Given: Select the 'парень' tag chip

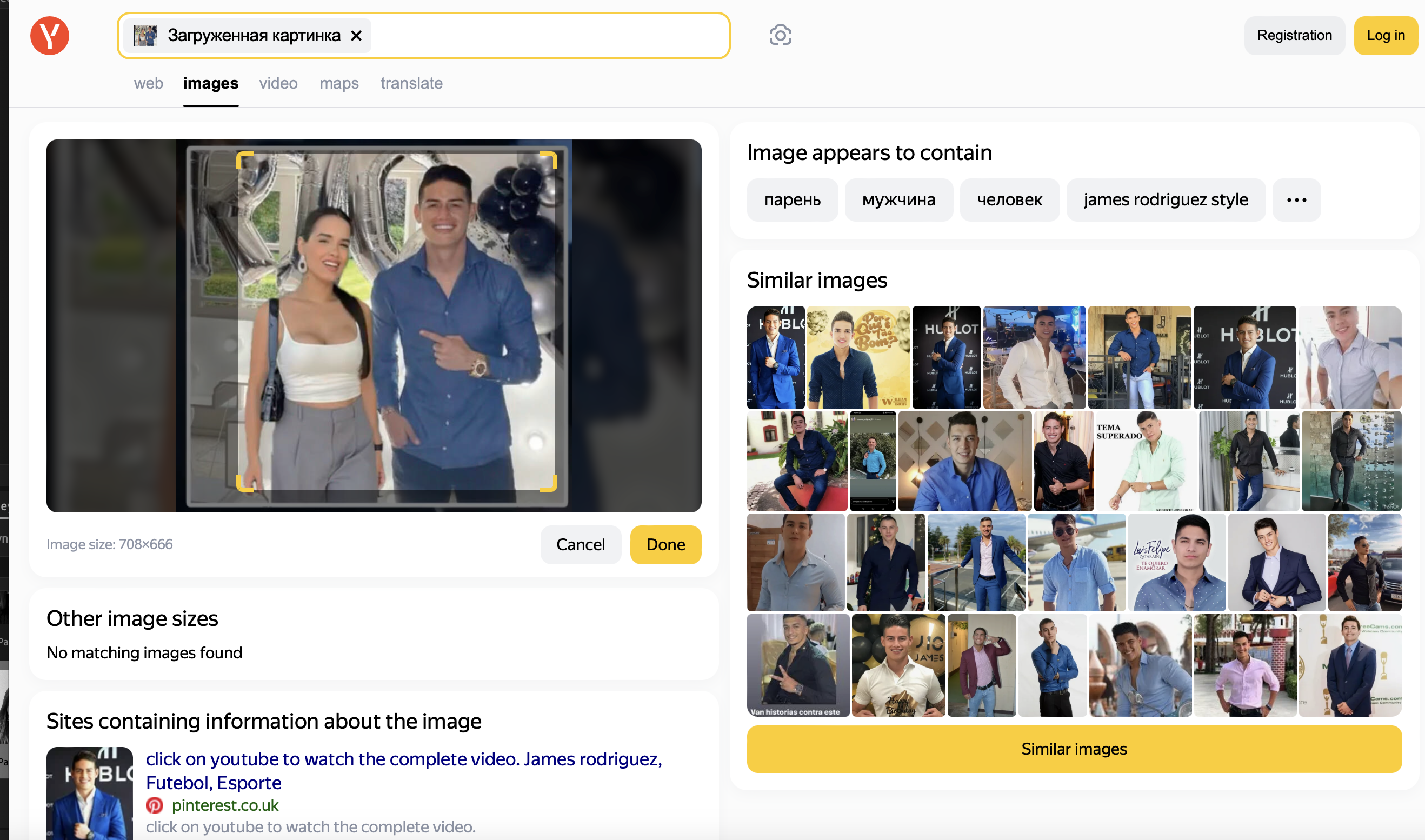Looking at the screenshot, I should [792, 200].
